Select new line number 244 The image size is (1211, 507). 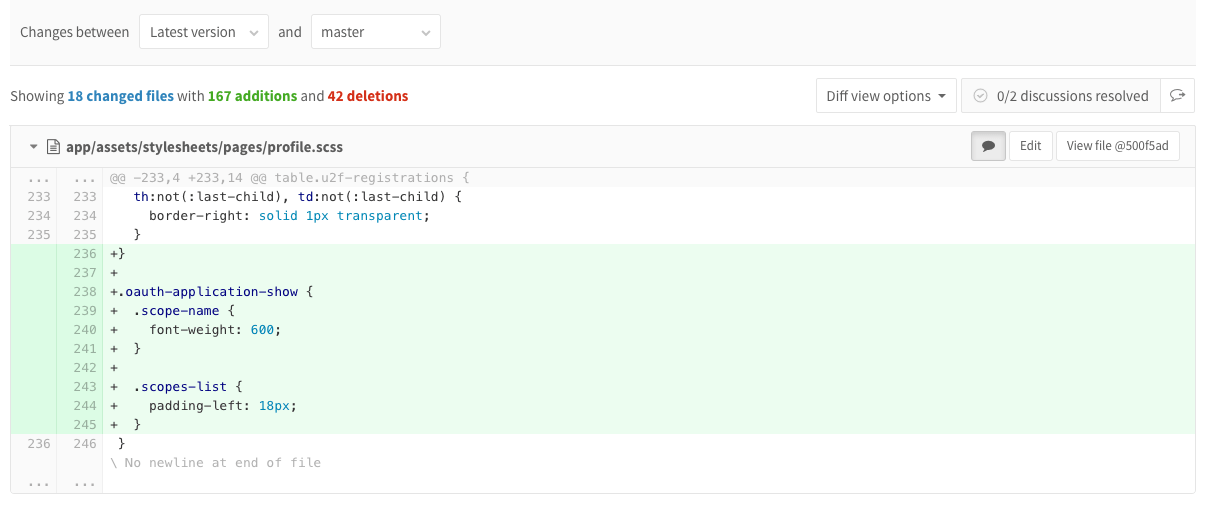[x=84, y=406]
